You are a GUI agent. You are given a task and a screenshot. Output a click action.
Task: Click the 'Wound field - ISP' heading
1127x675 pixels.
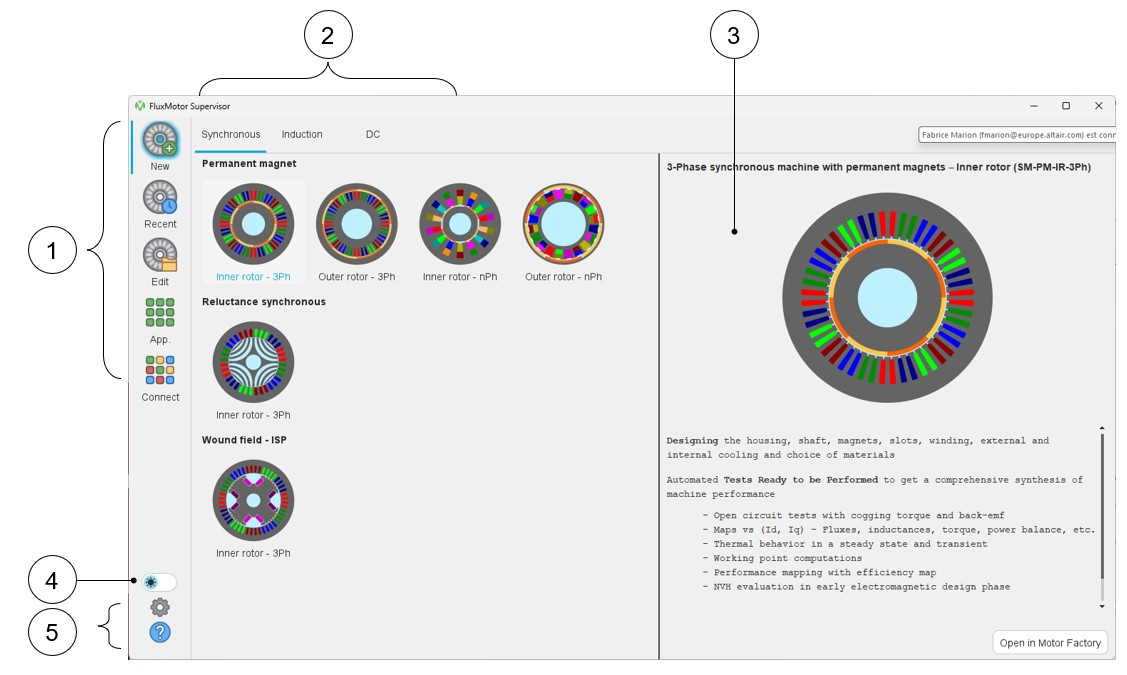[x=244, y=440]
